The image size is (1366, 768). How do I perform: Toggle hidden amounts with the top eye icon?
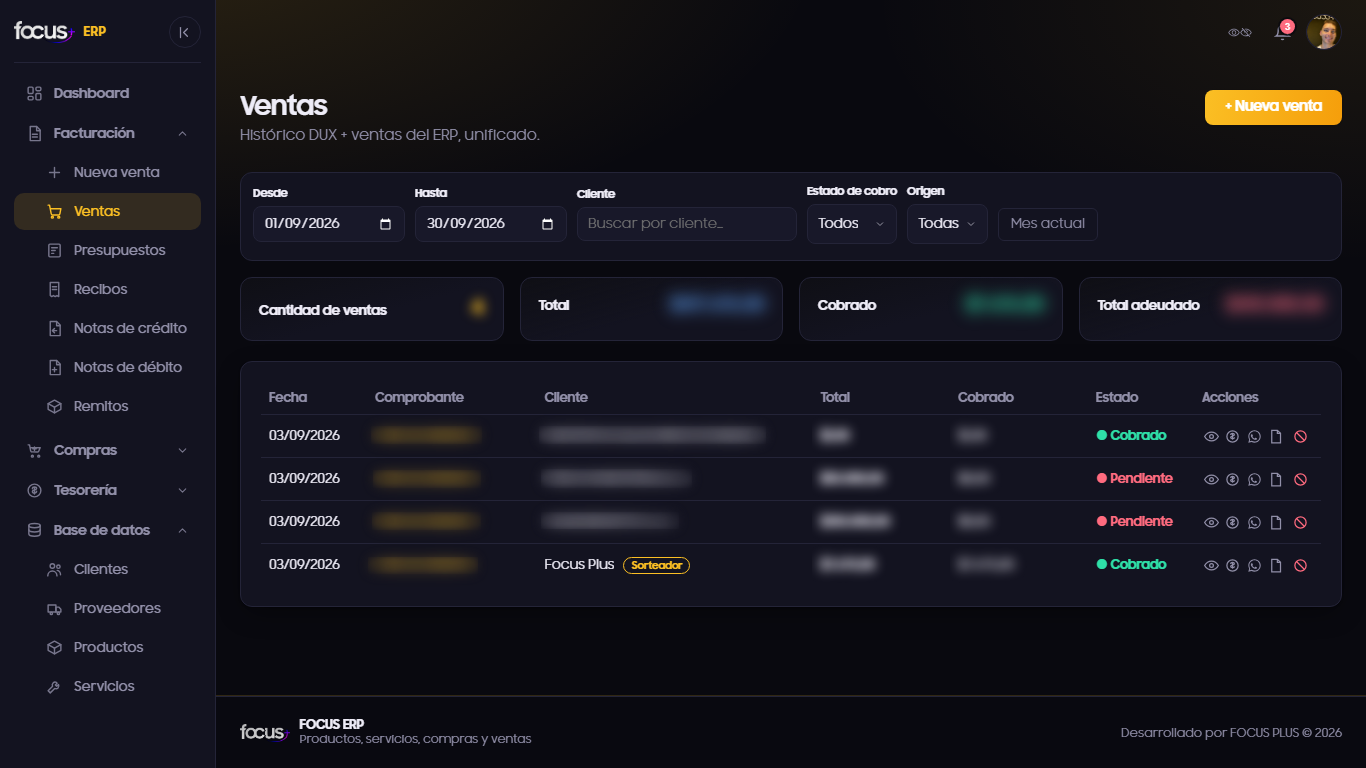1240,33
